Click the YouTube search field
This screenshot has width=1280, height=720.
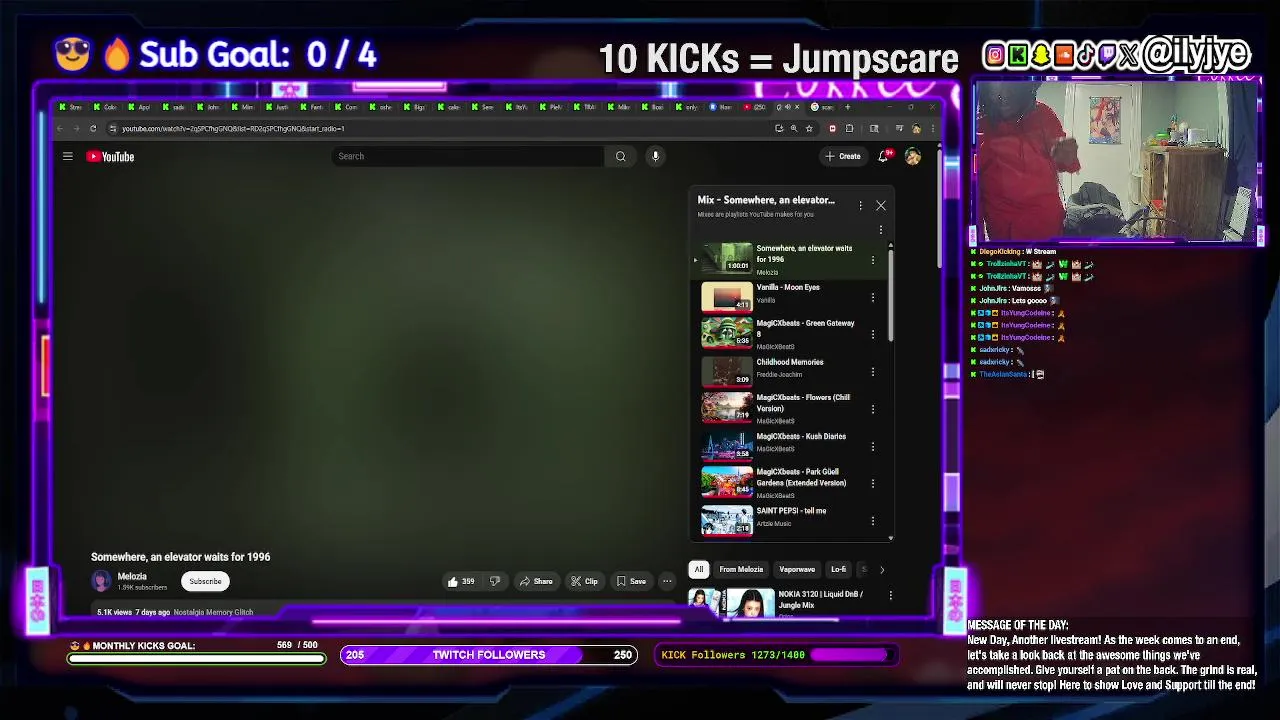(467, 156)
